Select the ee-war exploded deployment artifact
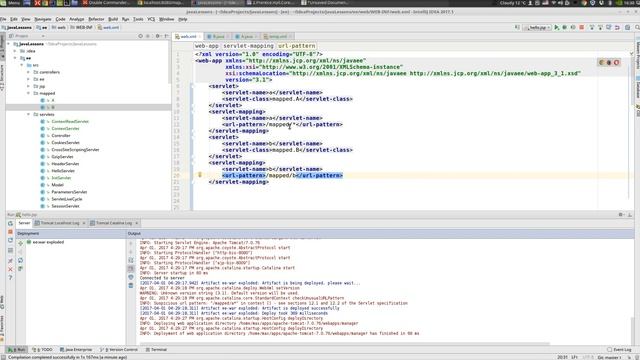 point(45,242)
